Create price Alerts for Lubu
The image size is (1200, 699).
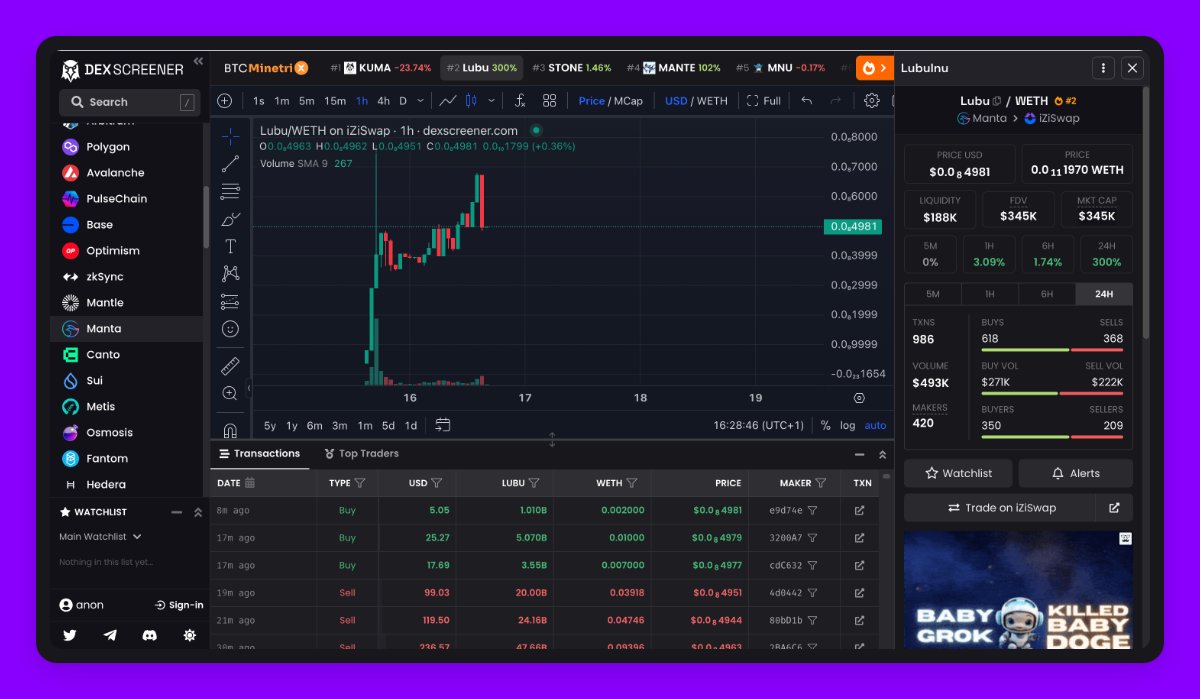point(1075,473)
